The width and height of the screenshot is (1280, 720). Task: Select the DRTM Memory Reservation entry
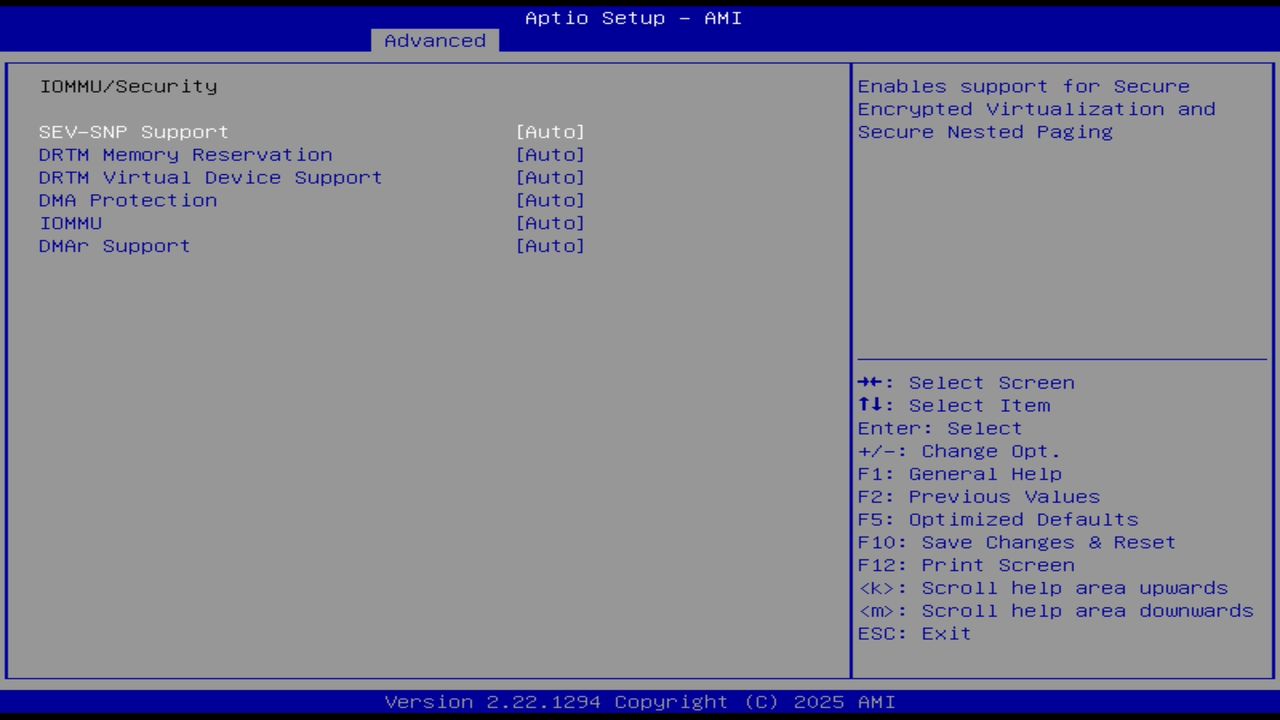click(185, 154)
